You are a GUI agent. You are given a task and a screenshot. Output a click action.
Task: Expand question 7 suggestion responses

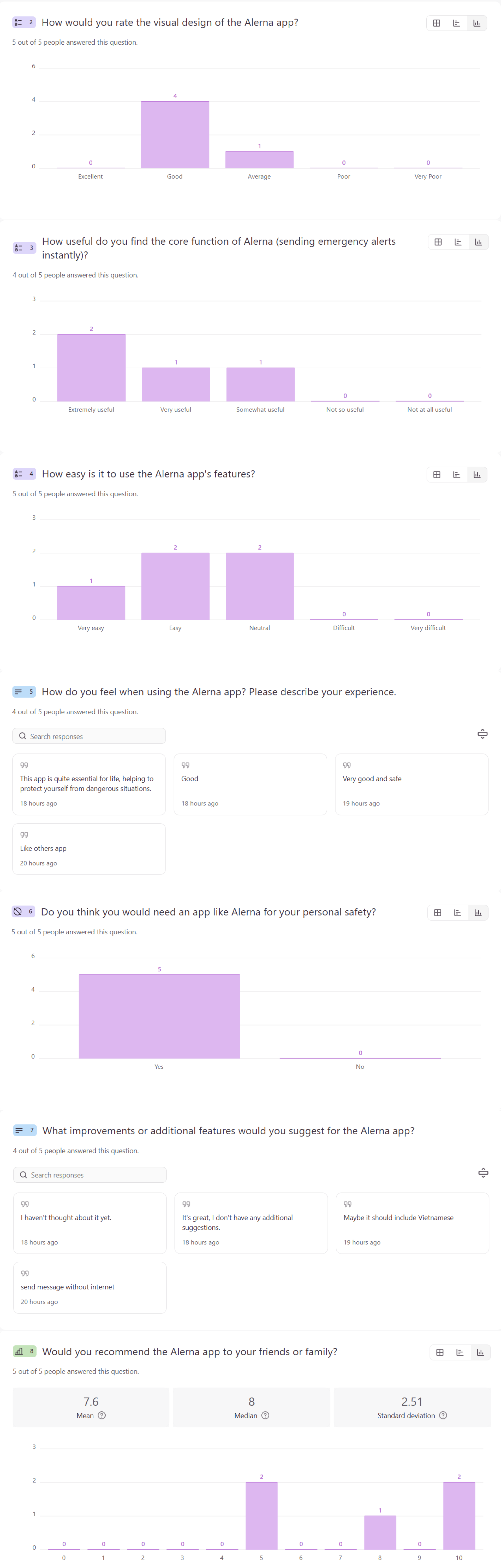[483, 1173]
